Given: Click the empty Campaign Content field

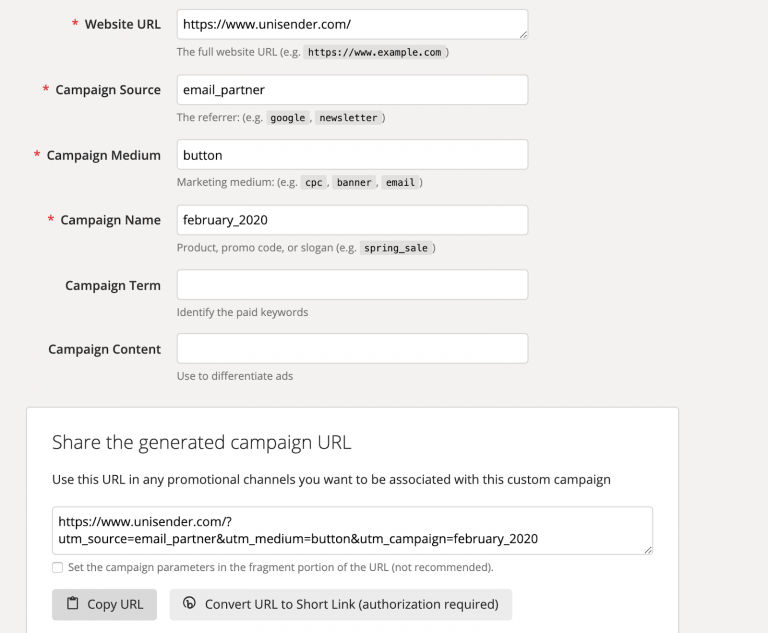Looking at the screenshot, I should pyautogui.click(x=352, y=348).
